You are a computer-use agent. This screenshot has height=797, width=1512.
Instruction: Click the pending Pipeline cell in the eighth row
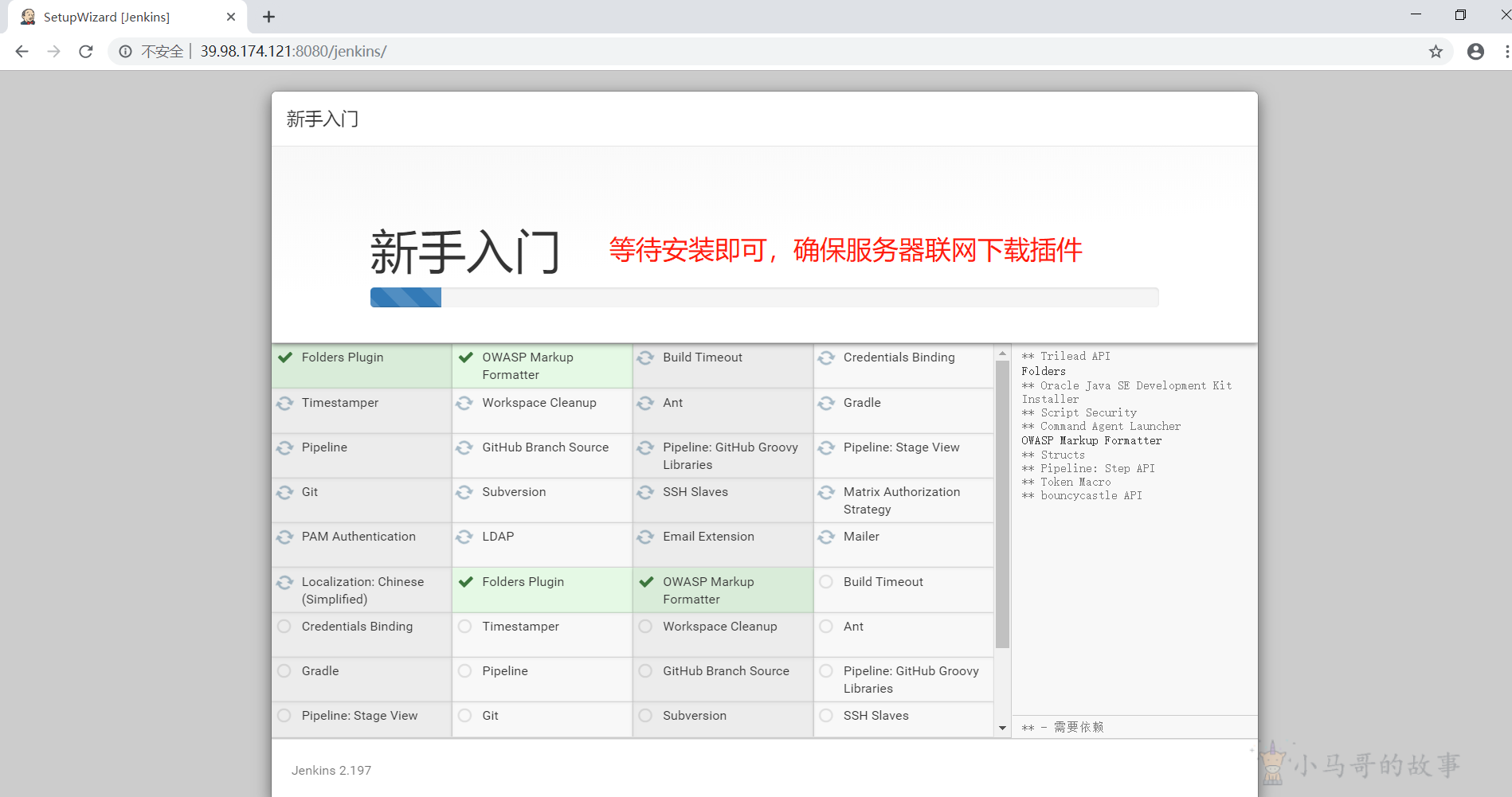pos(542,679)
